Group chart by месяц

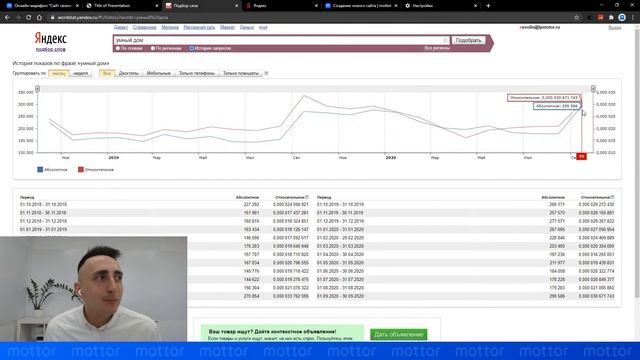coord(58,73)
